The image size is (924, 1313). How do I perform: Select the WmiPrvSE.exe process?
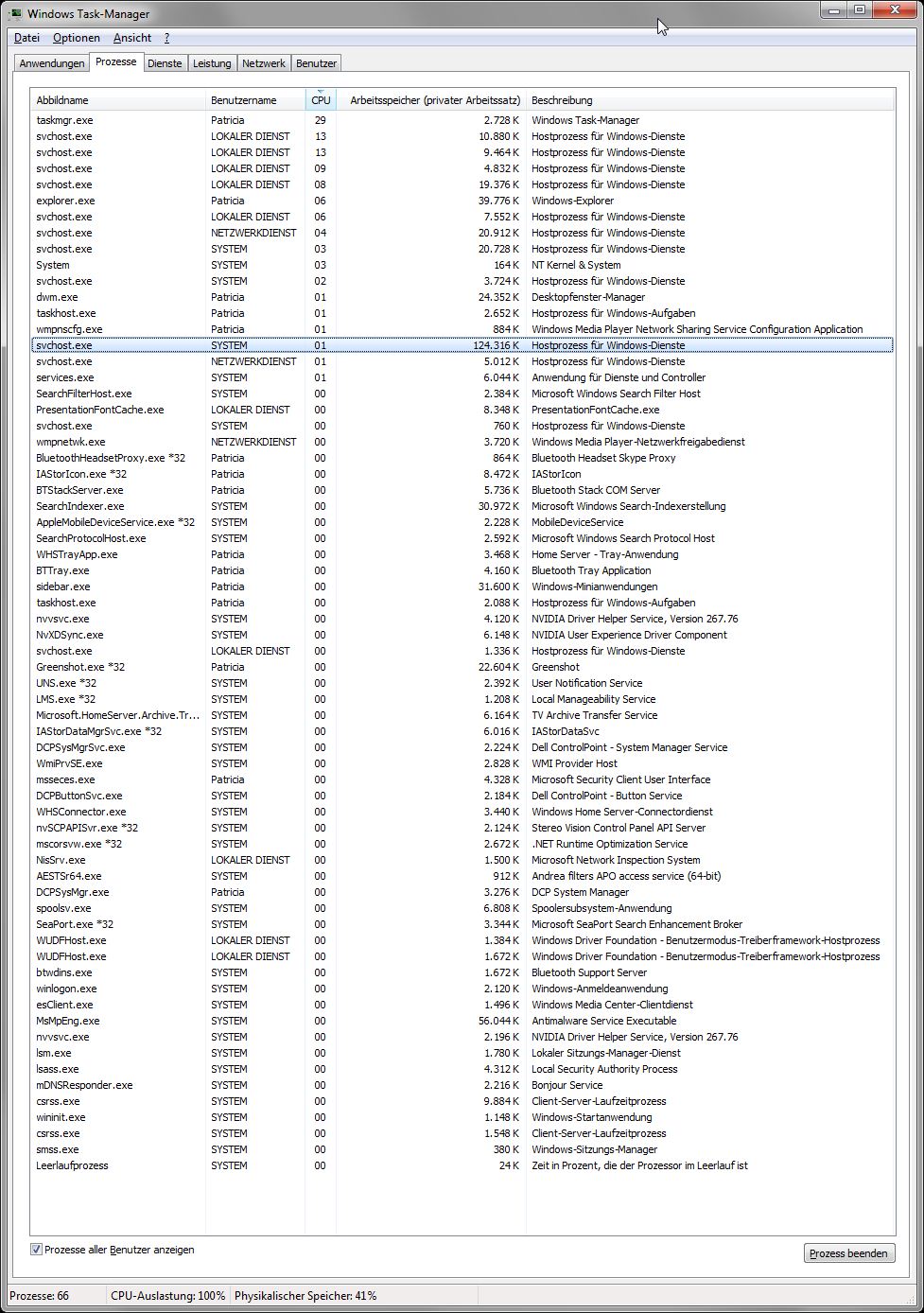462,763
